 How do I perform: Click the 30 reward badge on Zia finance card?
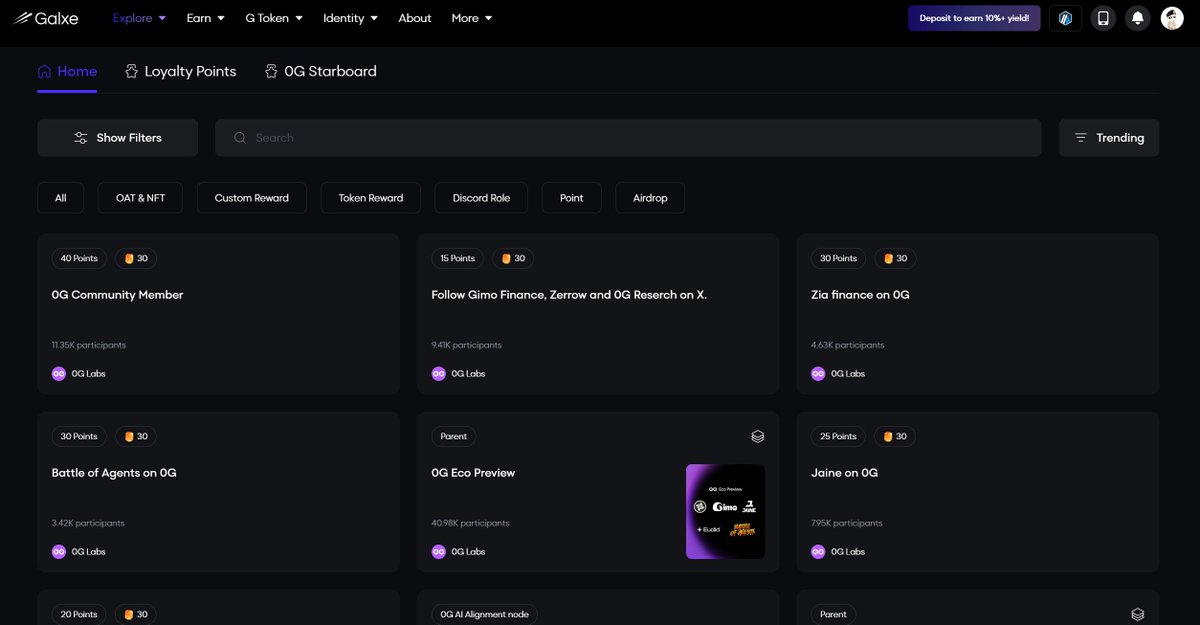pos(896,258)
